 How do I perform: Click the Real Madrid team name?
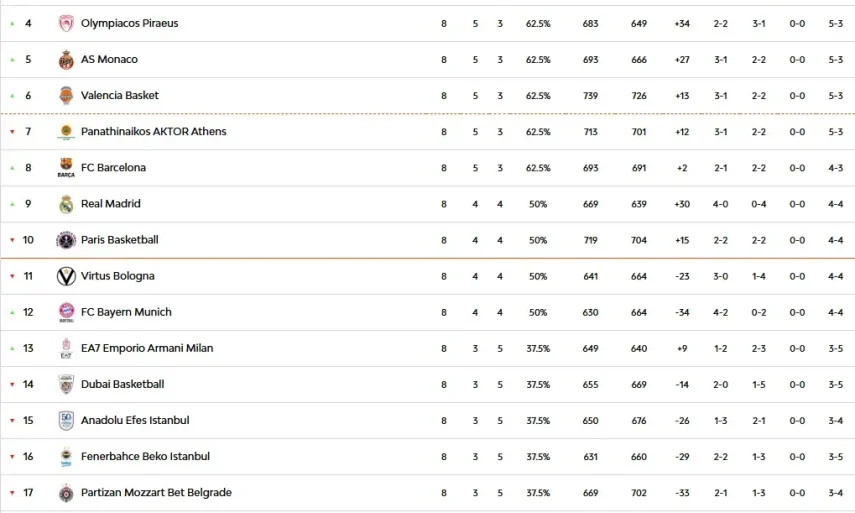(110, 204)
